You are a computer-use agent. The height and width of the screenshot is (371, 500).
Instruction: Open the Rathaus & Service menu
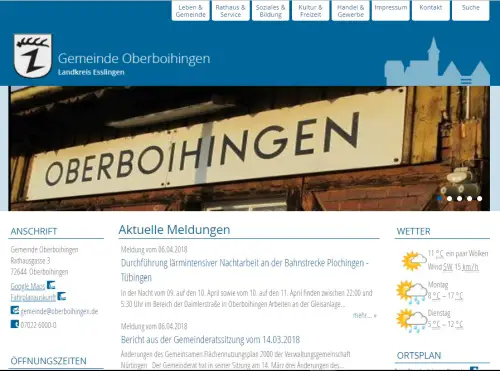(230, 11)
